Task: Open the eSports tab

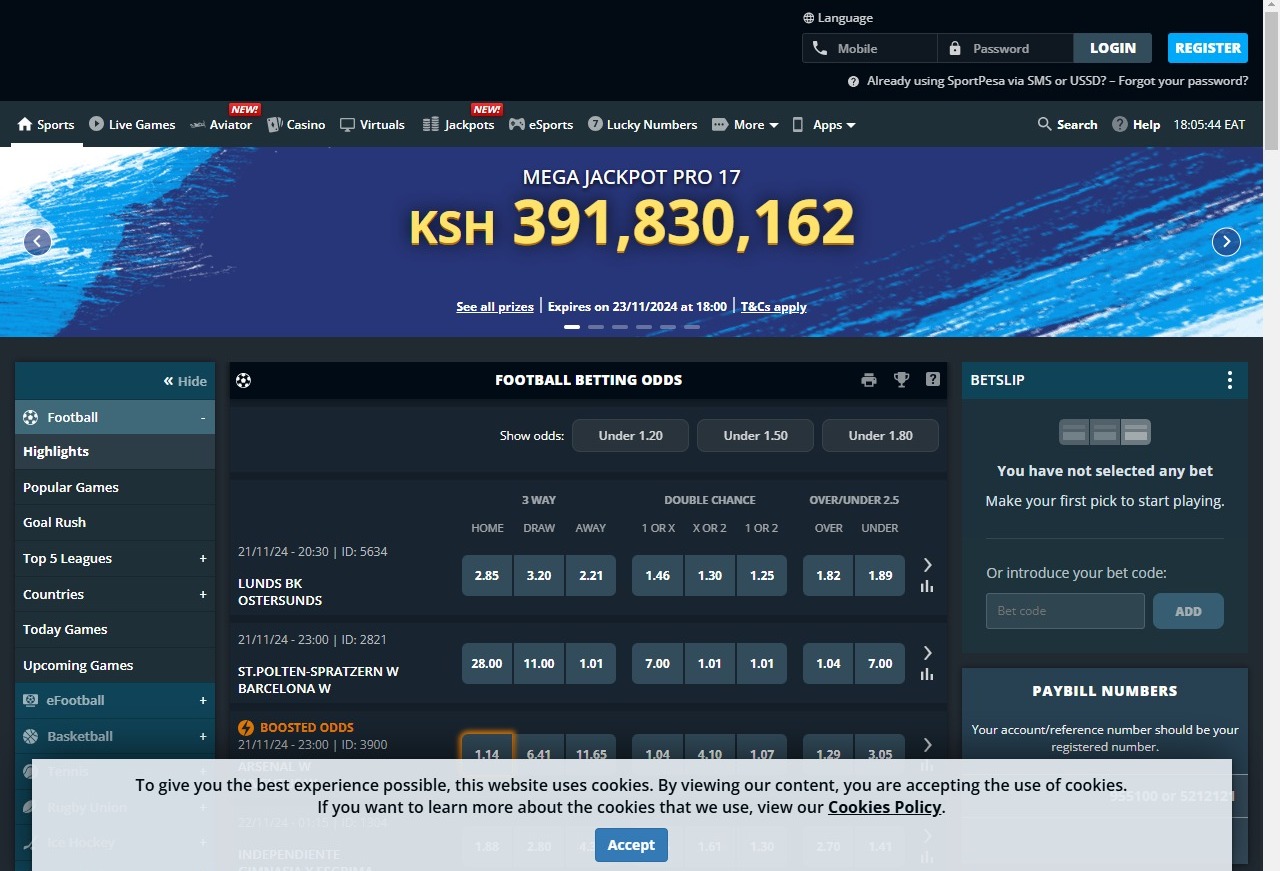Action: (x=541, y=124)
